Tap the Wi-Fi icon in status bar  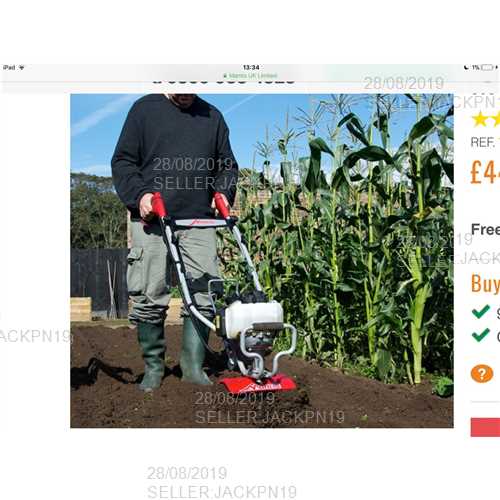21,68
